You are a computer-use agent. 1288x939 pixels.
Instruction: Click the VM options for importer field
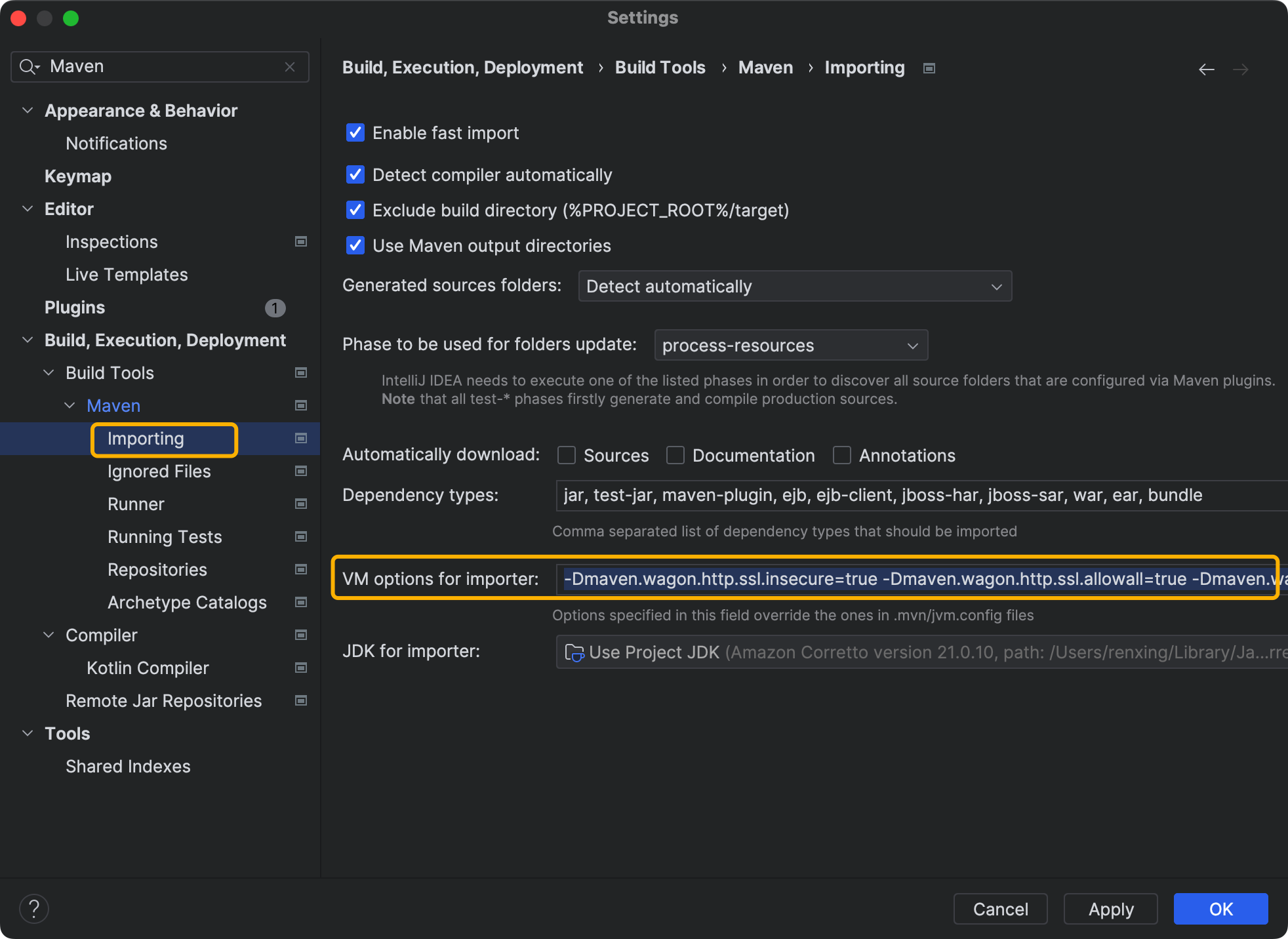point(922,579)
